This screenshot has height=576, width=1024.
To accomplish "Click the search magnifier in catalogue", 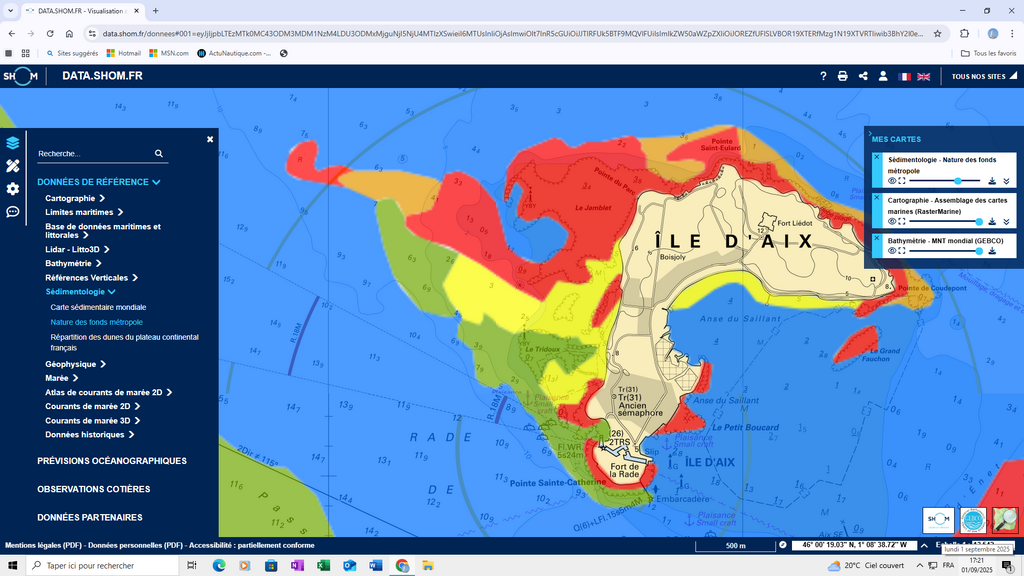I will click(159, 153).
